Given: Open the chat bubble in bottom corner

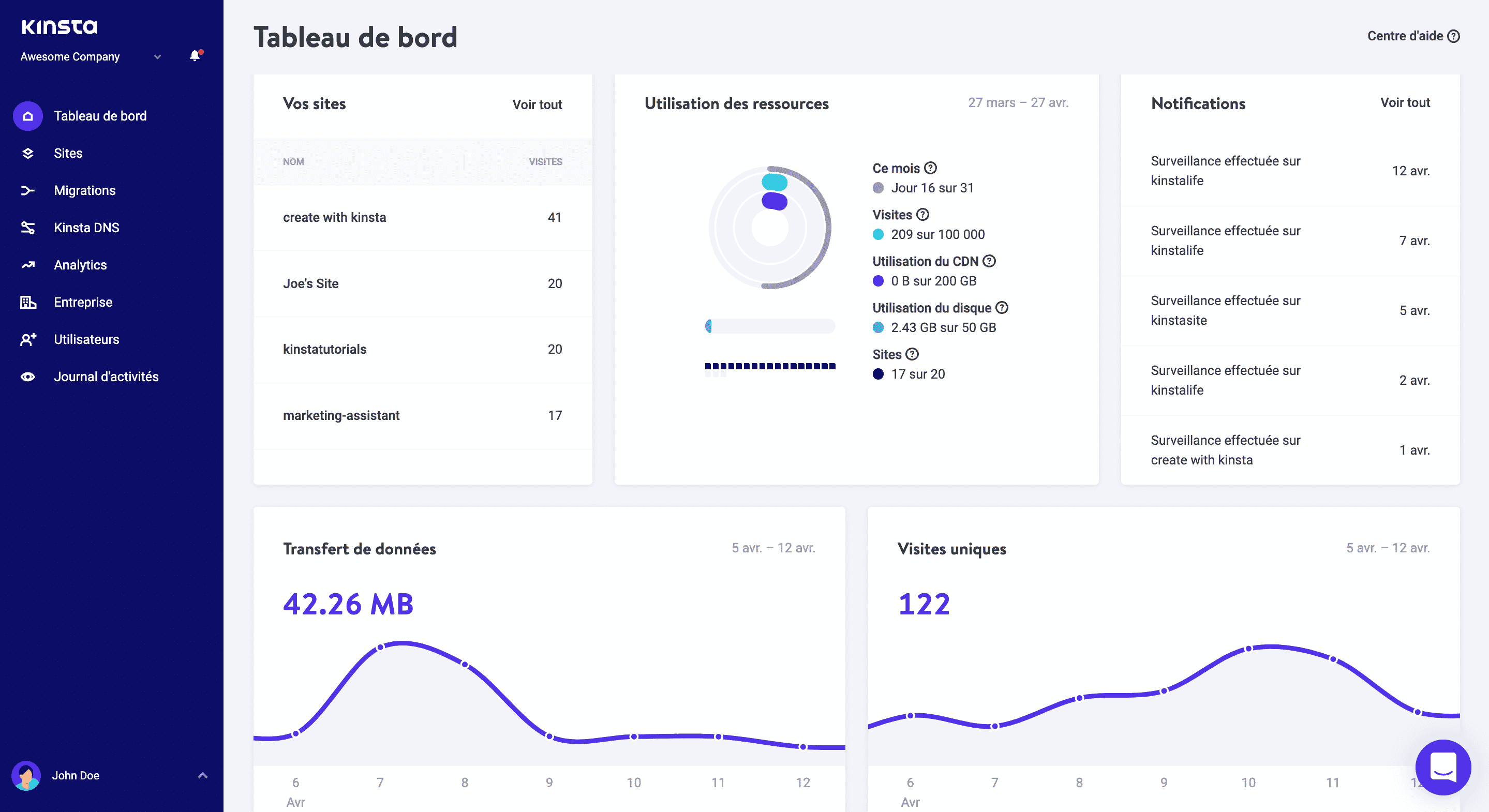Looking at the screenshot, I should [1443, 768].
